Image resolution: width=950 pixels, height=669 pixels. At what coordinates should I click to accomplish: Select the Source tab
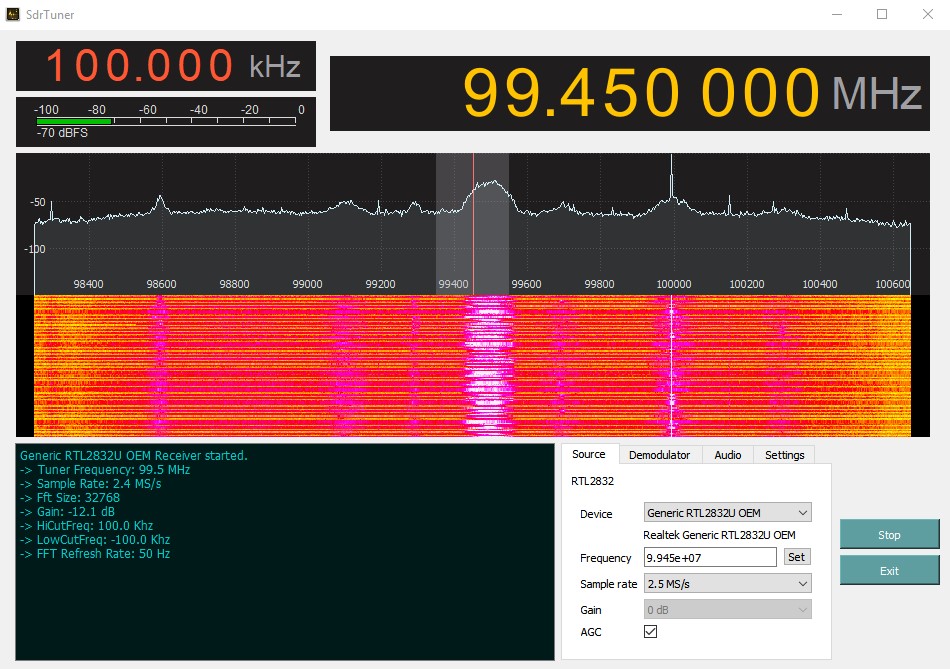(x=588, y=454)
